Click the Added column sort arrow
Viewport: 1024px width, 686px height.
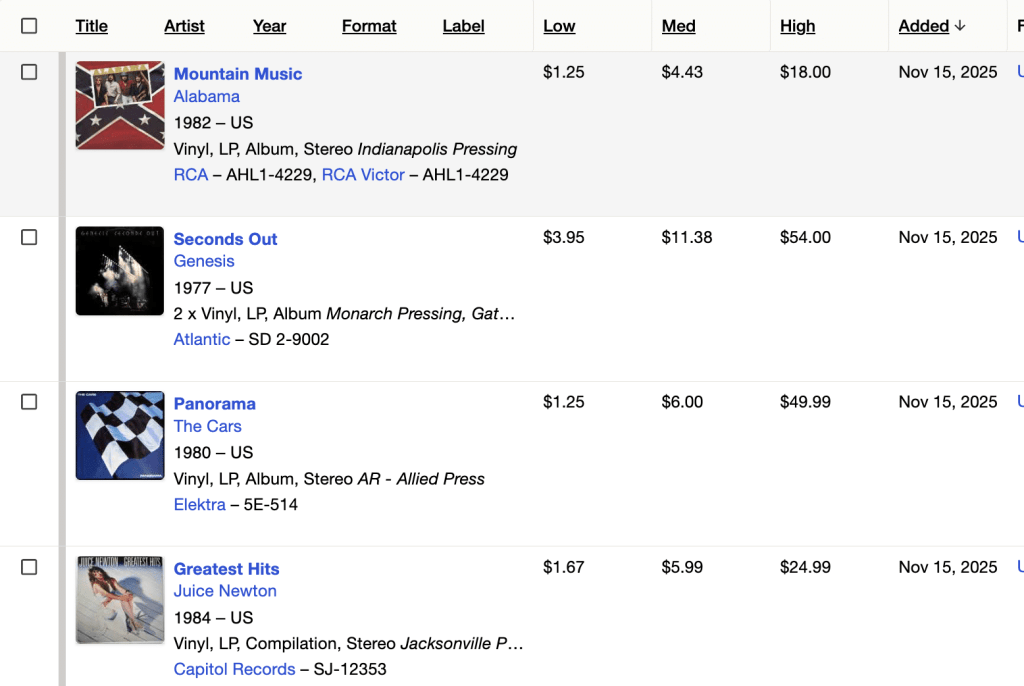point(961,26)
